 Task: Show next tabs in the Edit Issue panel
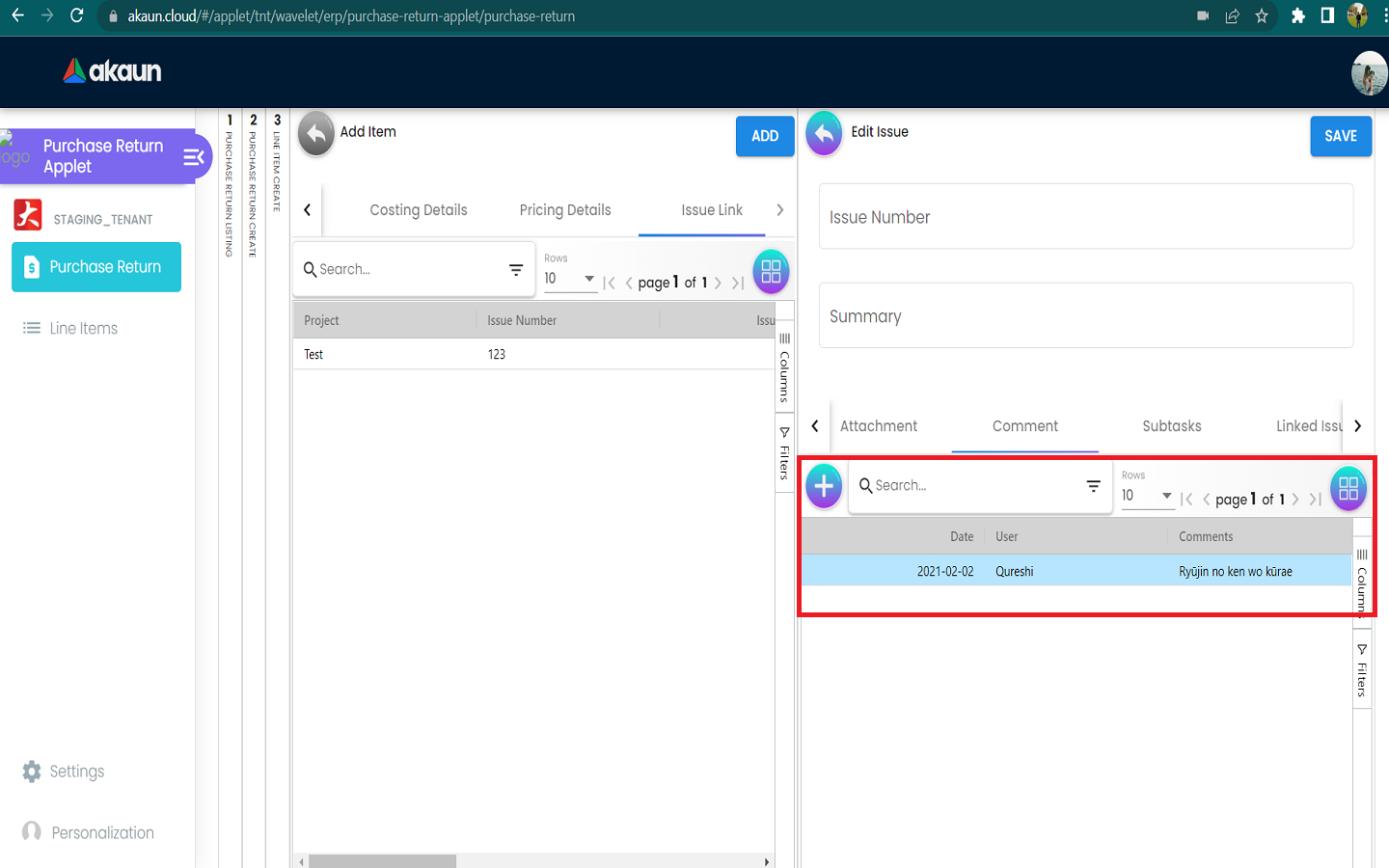(1357, 426)
